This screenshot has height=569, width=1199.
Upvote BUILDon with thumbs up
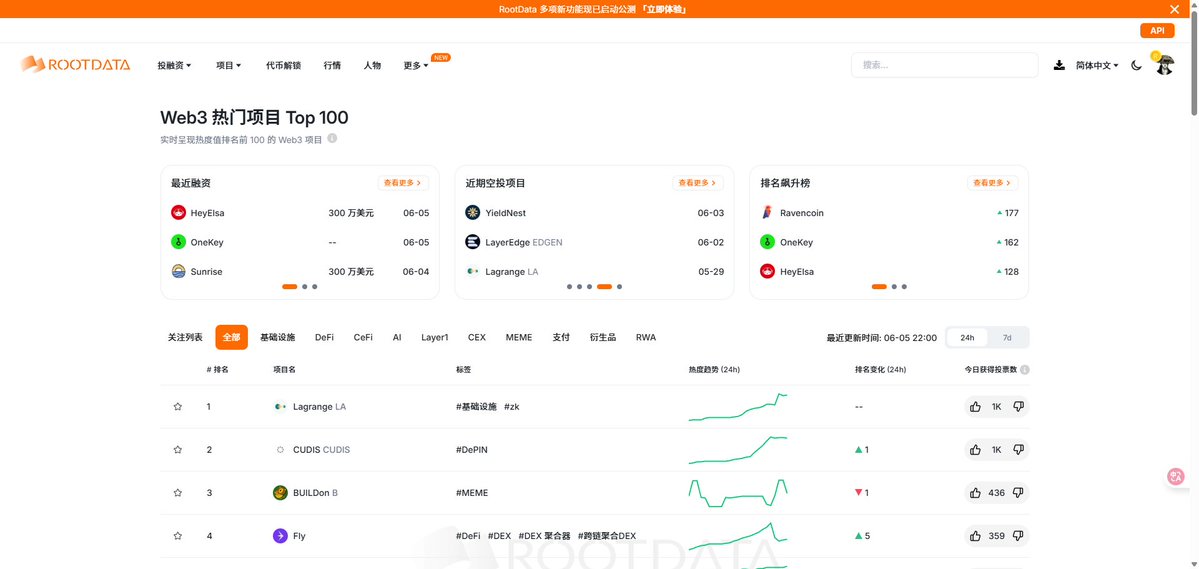pyautogui.click(x=976, y=493)
